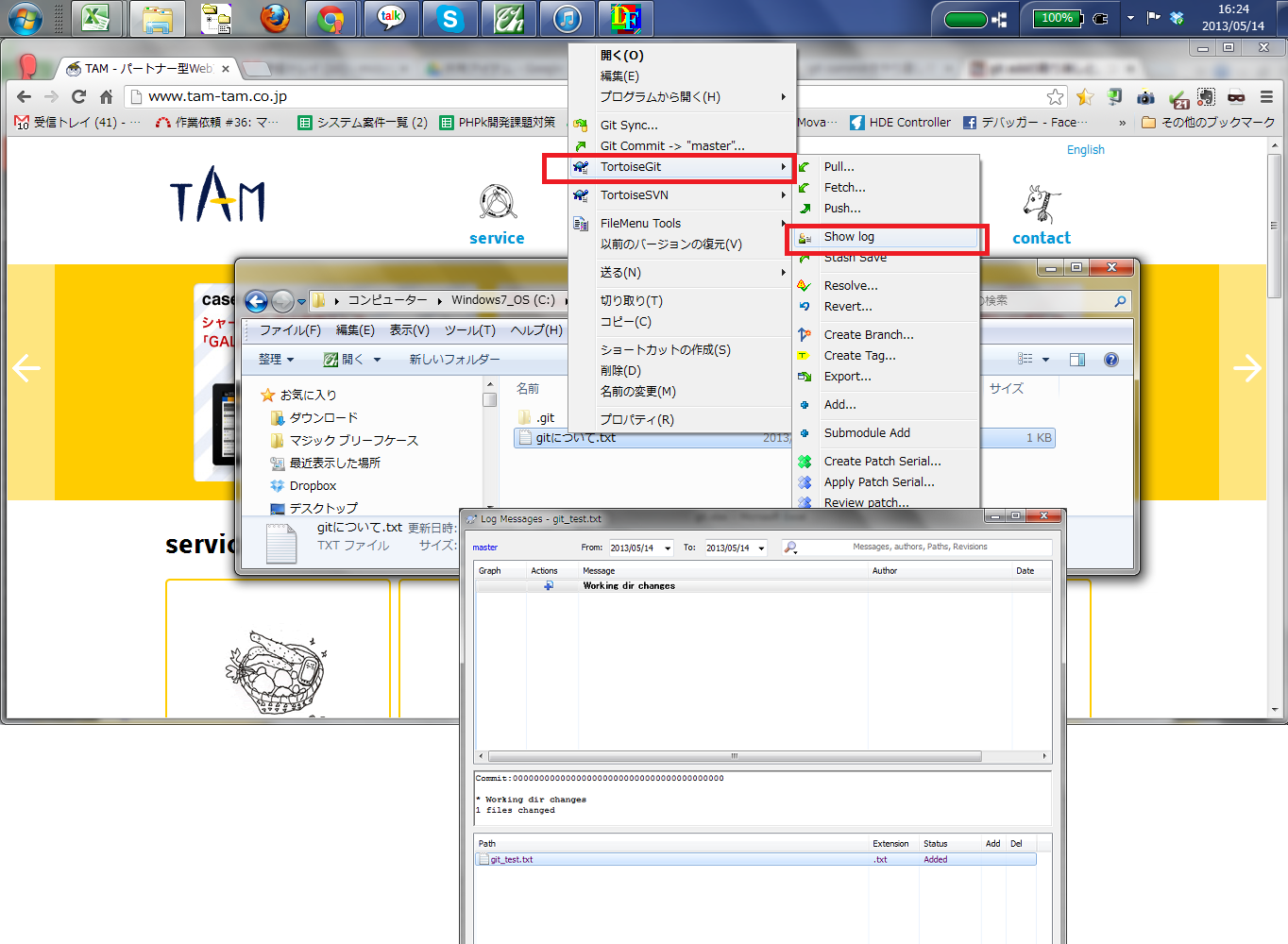Click the Windows Start orb

pyautogui.click(x=25, y=18)
